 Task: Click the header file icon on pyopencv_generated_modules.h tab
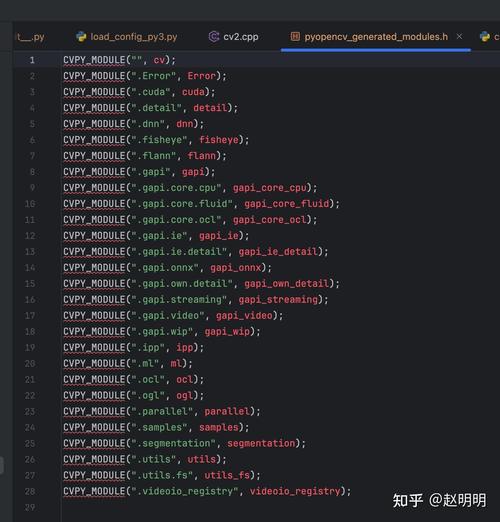295,36
